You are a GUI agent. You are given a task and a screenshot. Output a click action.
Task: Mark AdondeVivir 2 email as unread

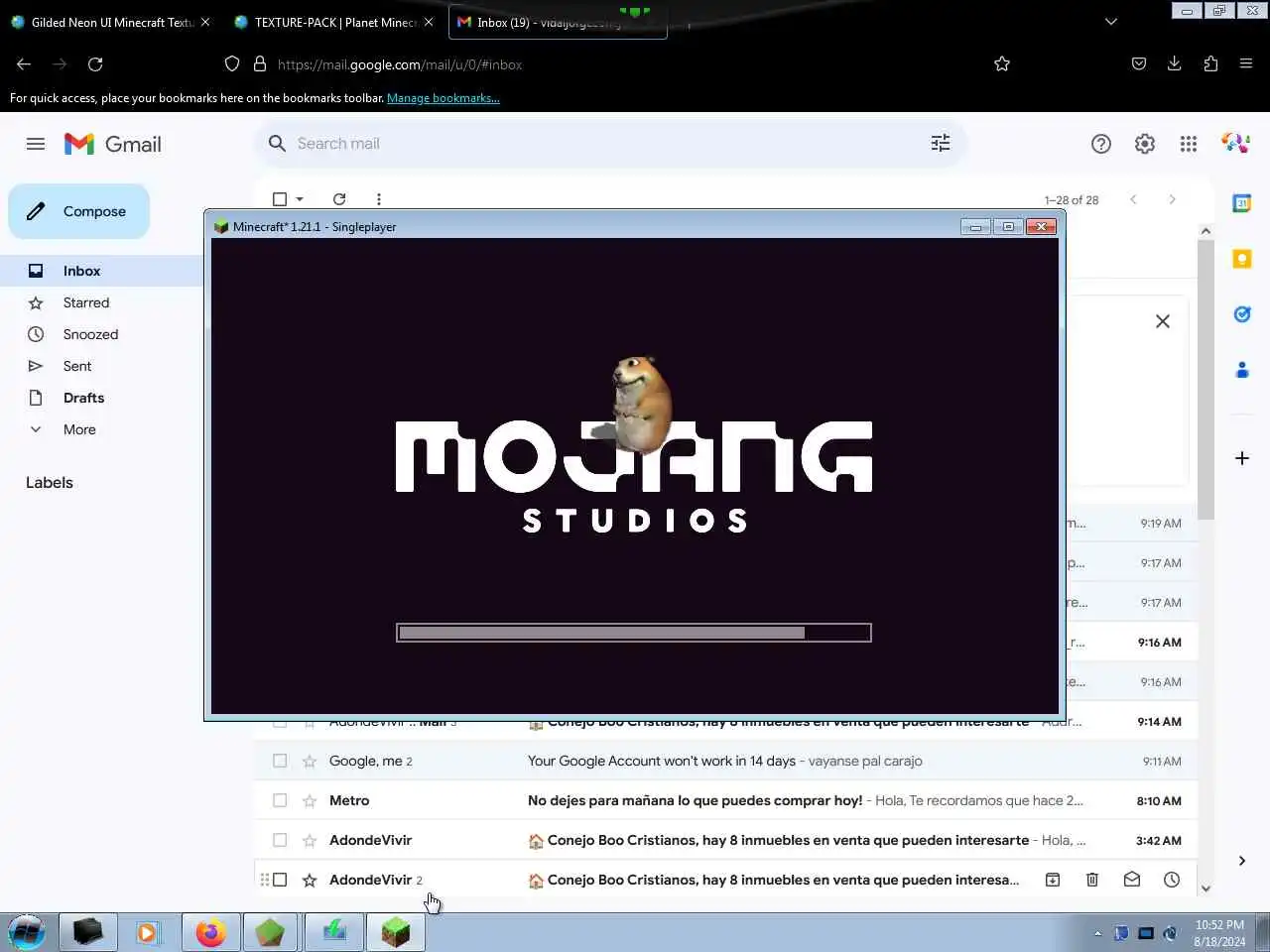click(x=1132, y=880)
